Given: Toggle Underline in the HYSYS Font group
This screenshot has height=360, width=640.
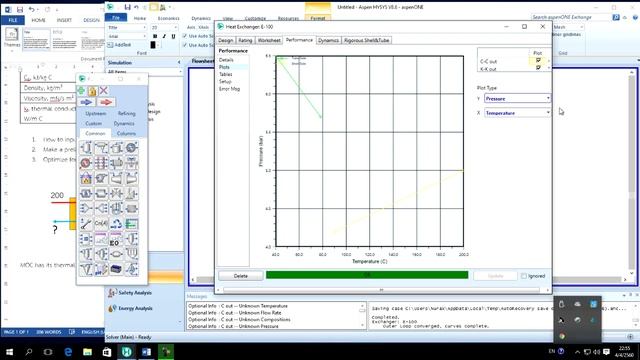Looking at the screenshot, I should click(x=173, y=36).
